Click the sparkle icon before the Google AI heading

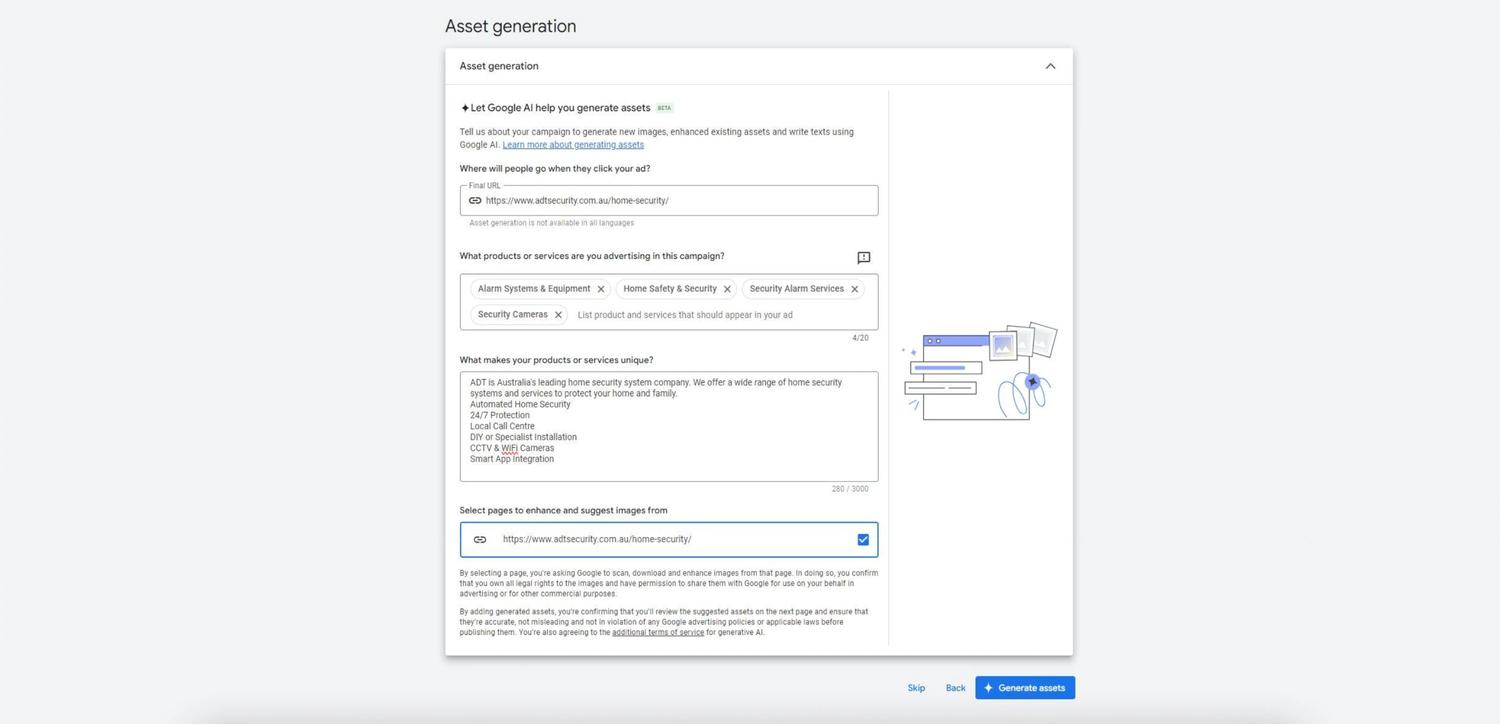[x=464, y=107]
